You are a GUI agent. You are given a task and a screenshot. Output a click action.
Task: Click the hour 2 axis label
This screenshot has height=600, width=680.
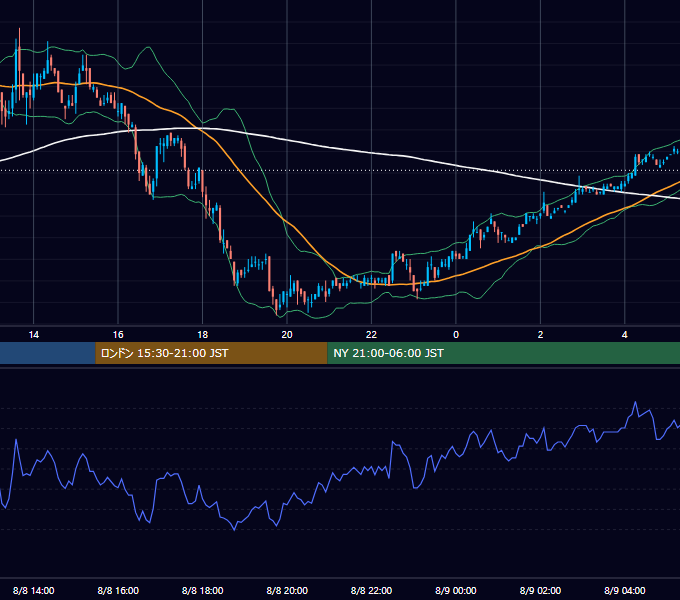540,335
